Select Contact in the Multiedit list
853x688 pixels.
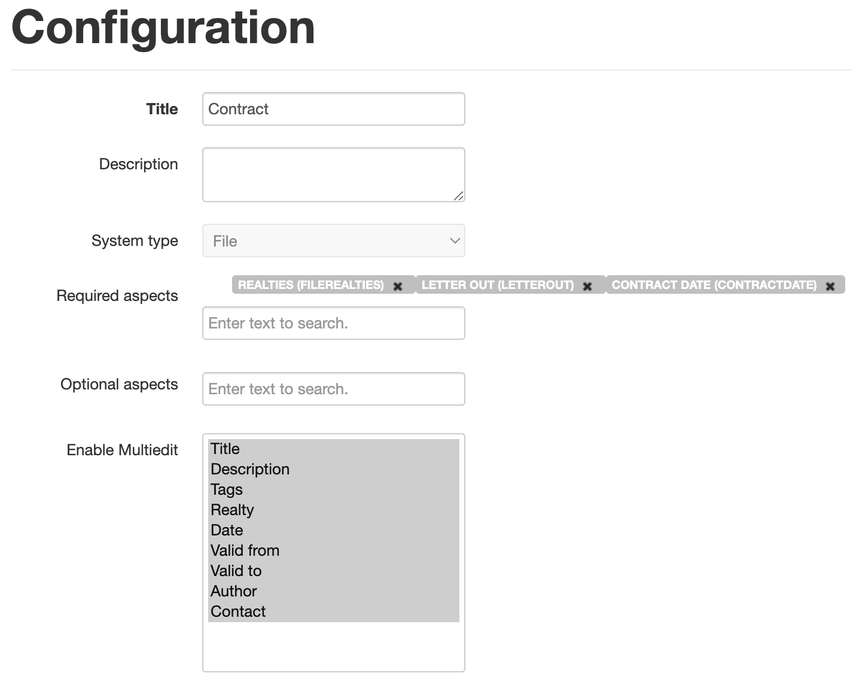point(238,611)
